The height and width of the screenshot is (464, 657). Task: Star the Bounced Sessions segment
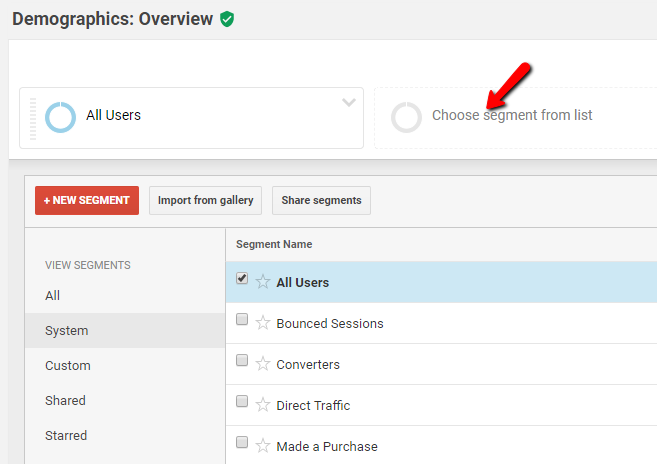(263, 323)
